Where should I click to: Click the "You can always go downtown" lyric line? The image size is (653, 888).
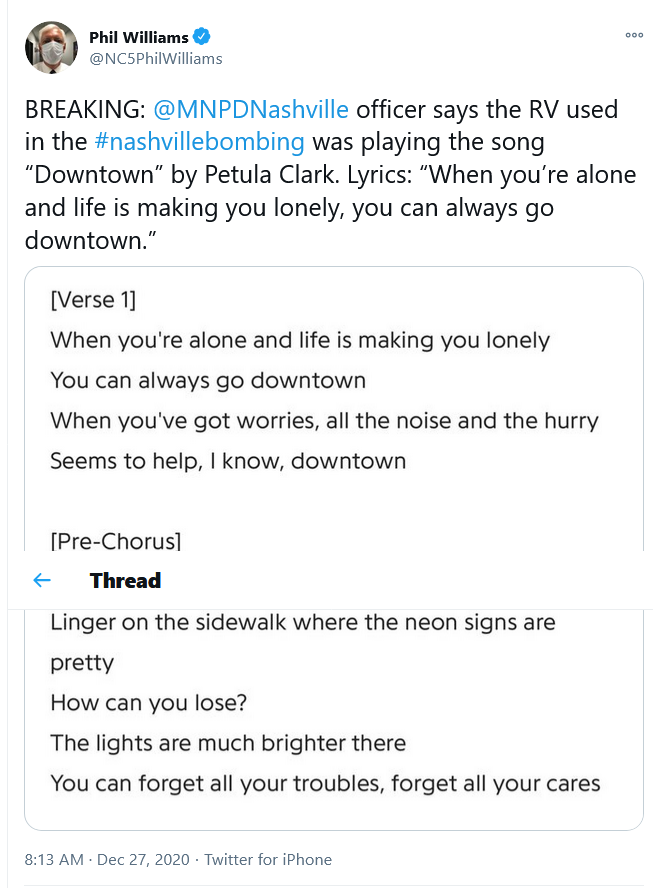click(x=208, y=380)
